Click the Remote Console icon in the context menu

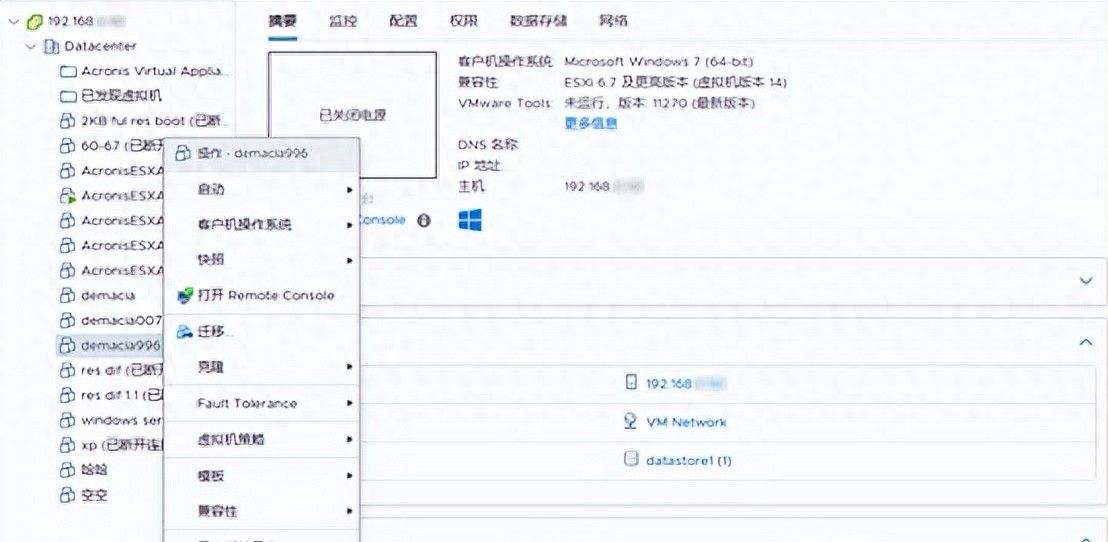pyautogui.click(x=184, y=295)
